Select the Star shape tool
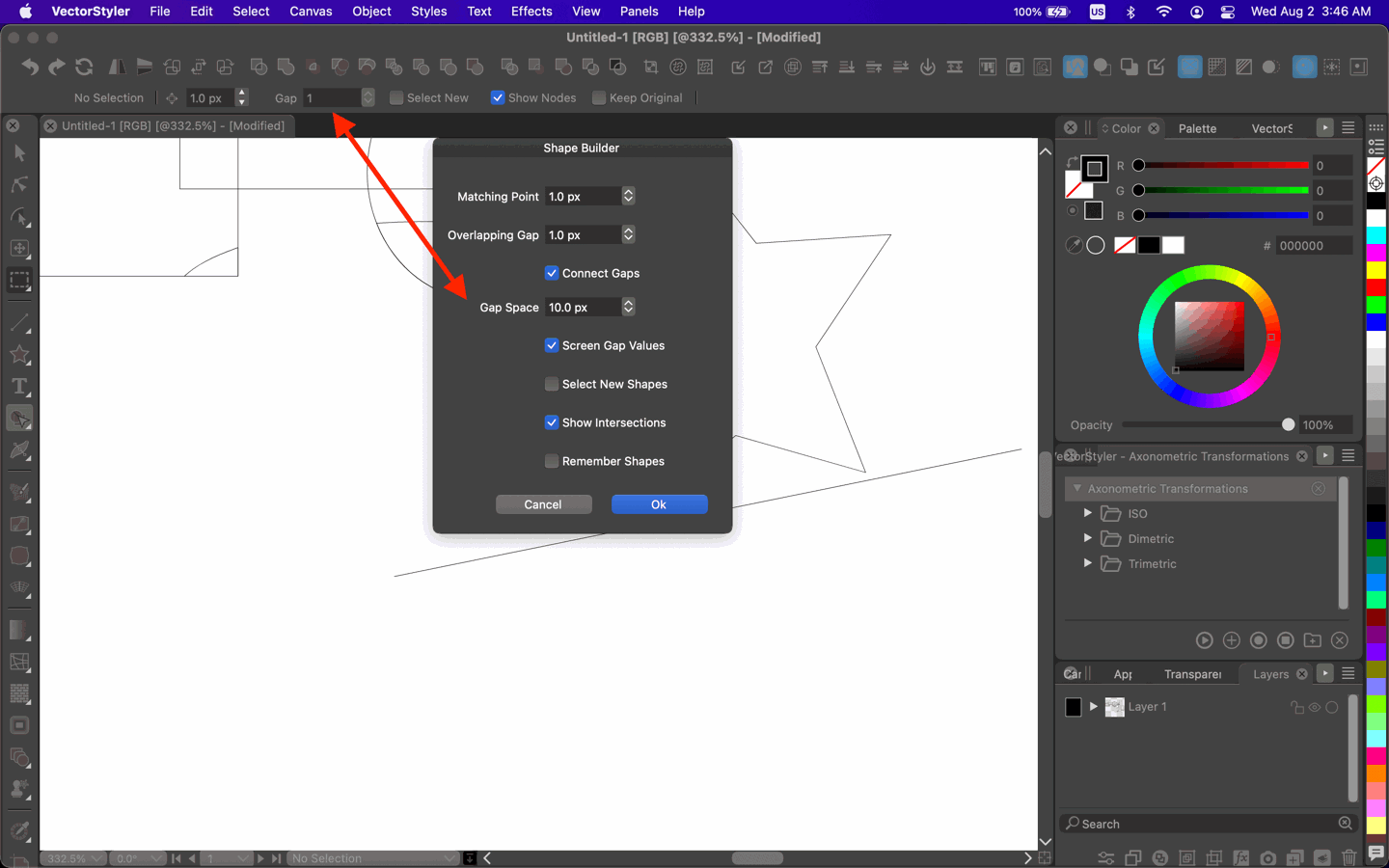Screen dimensions: 1389x868 [x=19, y=355]
